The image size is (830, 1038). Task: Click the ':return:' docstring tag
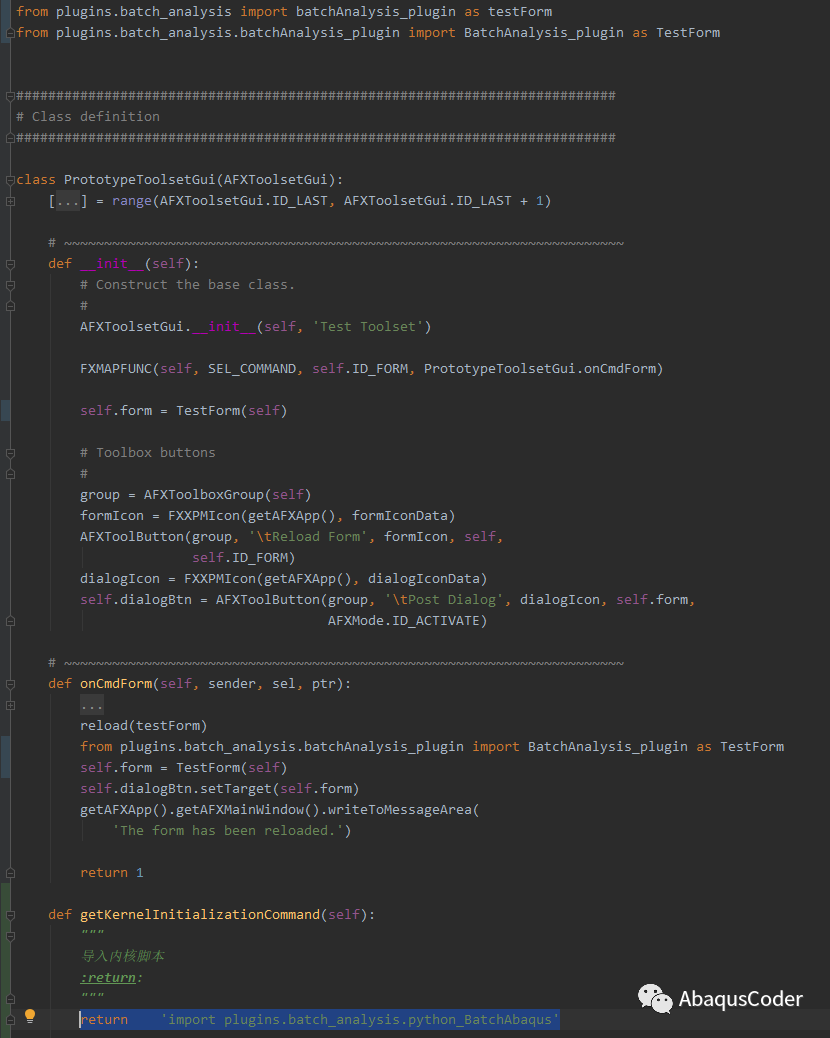pyautogui.click(x=111, y=978)
